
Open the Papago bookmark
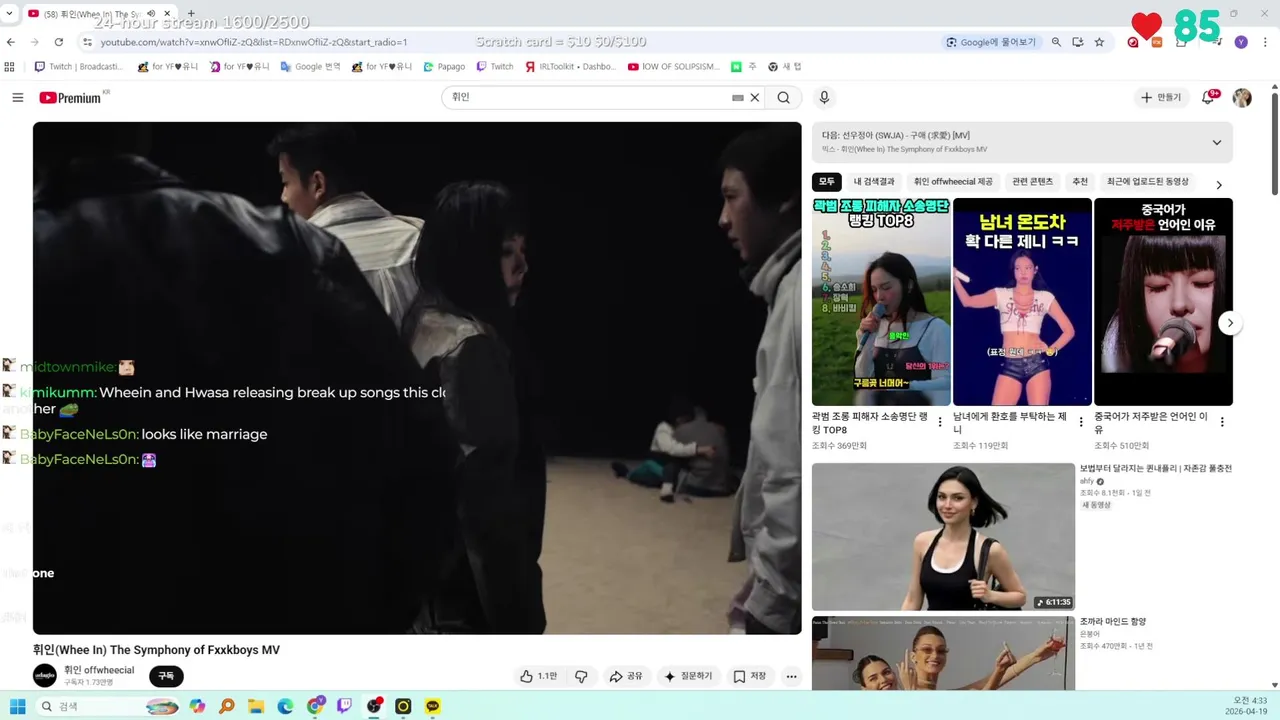pyautogui.click(x=444, y=67)
